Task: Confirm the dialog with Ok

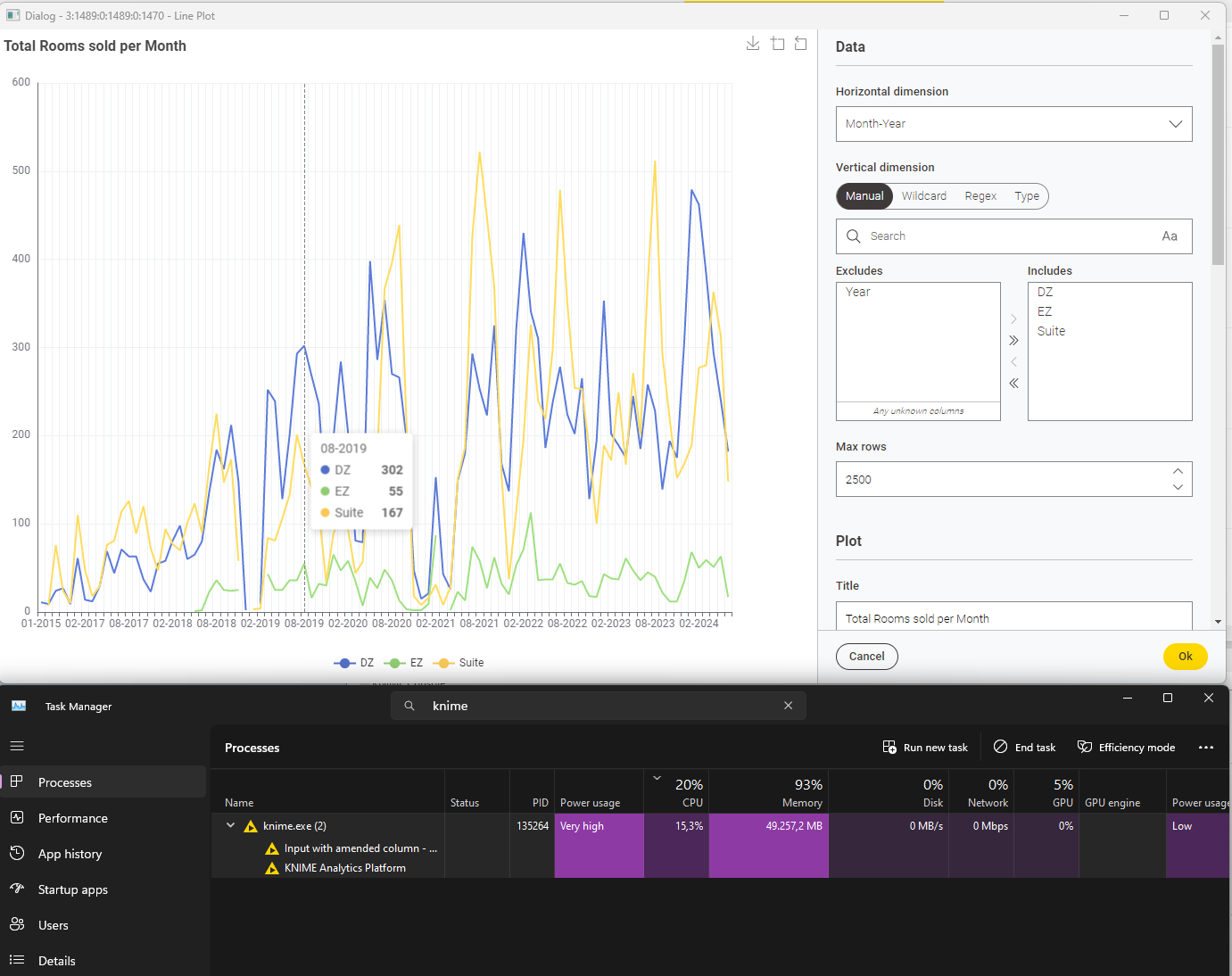Action: (x=1185, y=656)
